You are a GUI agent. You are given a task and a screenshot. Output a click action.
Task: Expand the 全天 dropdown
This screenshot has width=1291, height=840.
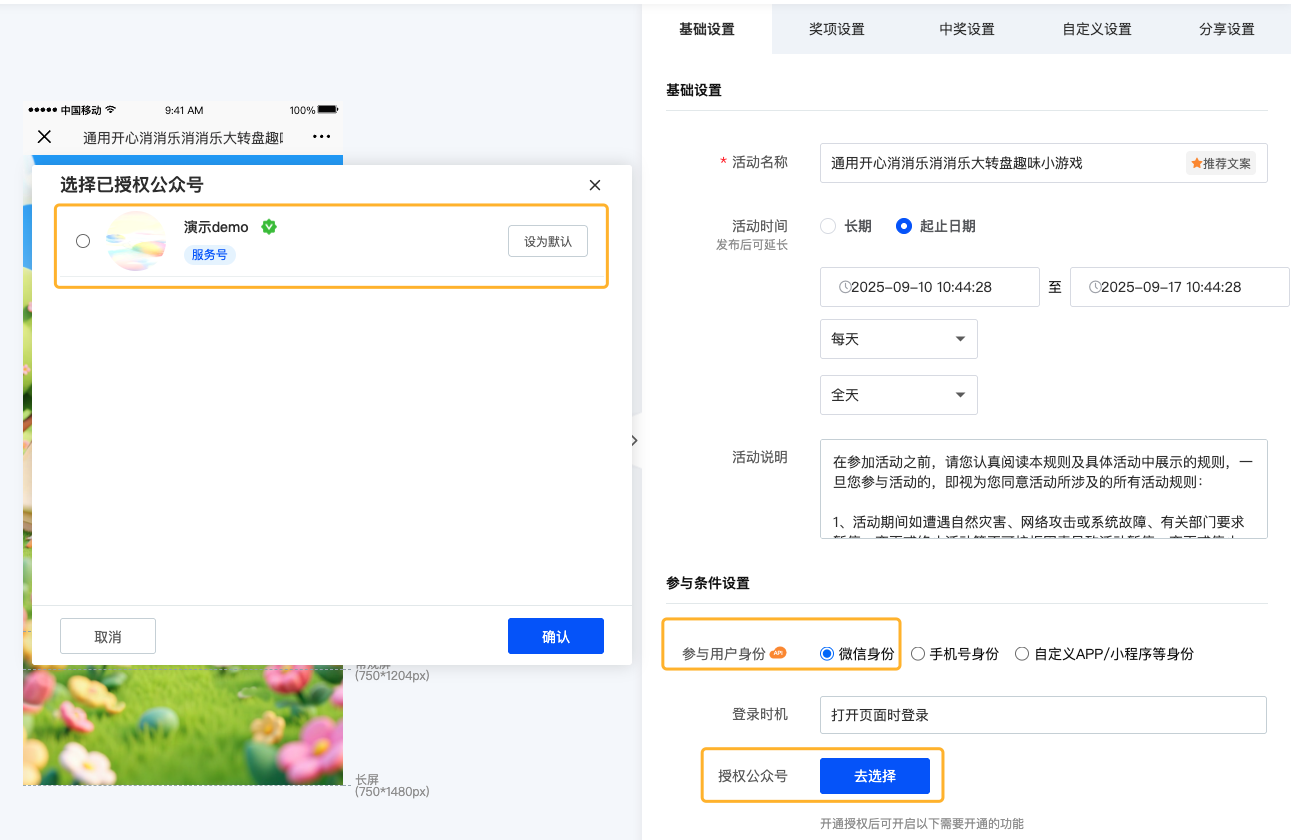click(x=898, y=395)
